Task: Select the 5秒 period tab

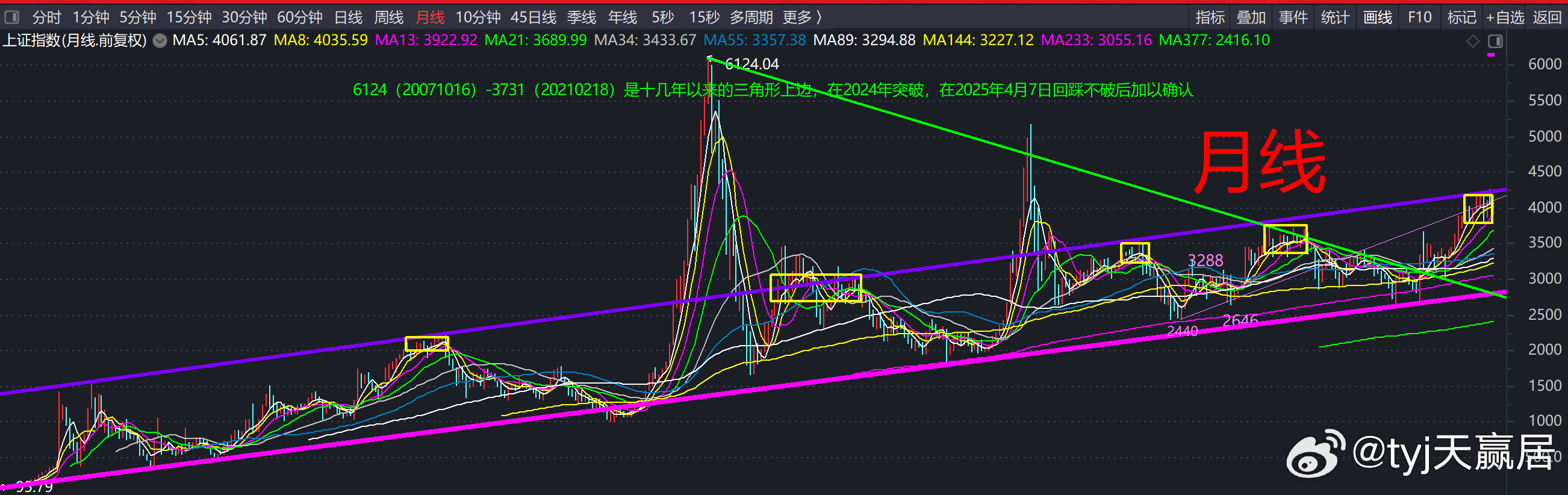Action: pyautogui.click(x=663, y=17)
